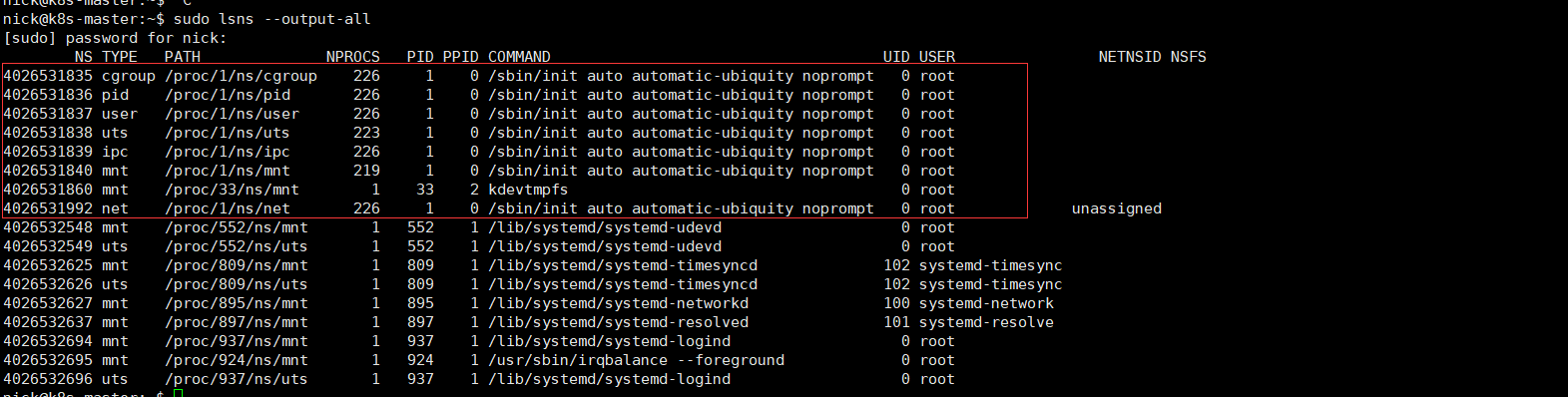Click '/lib/systemd/systemd-logind' in the 937 uts row
The width and height of the screenshot is (1568, 397).
(609, 379)
